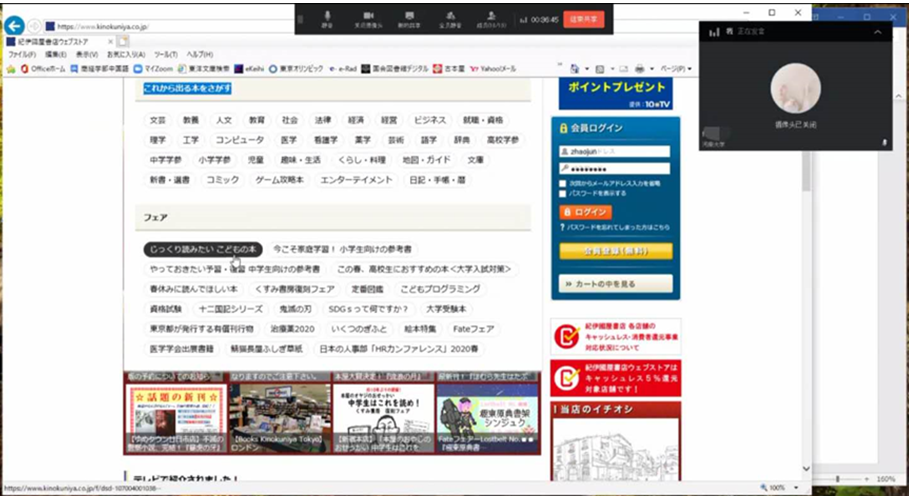Mute microphone in meeting toolbar

(x=327, y=17)
